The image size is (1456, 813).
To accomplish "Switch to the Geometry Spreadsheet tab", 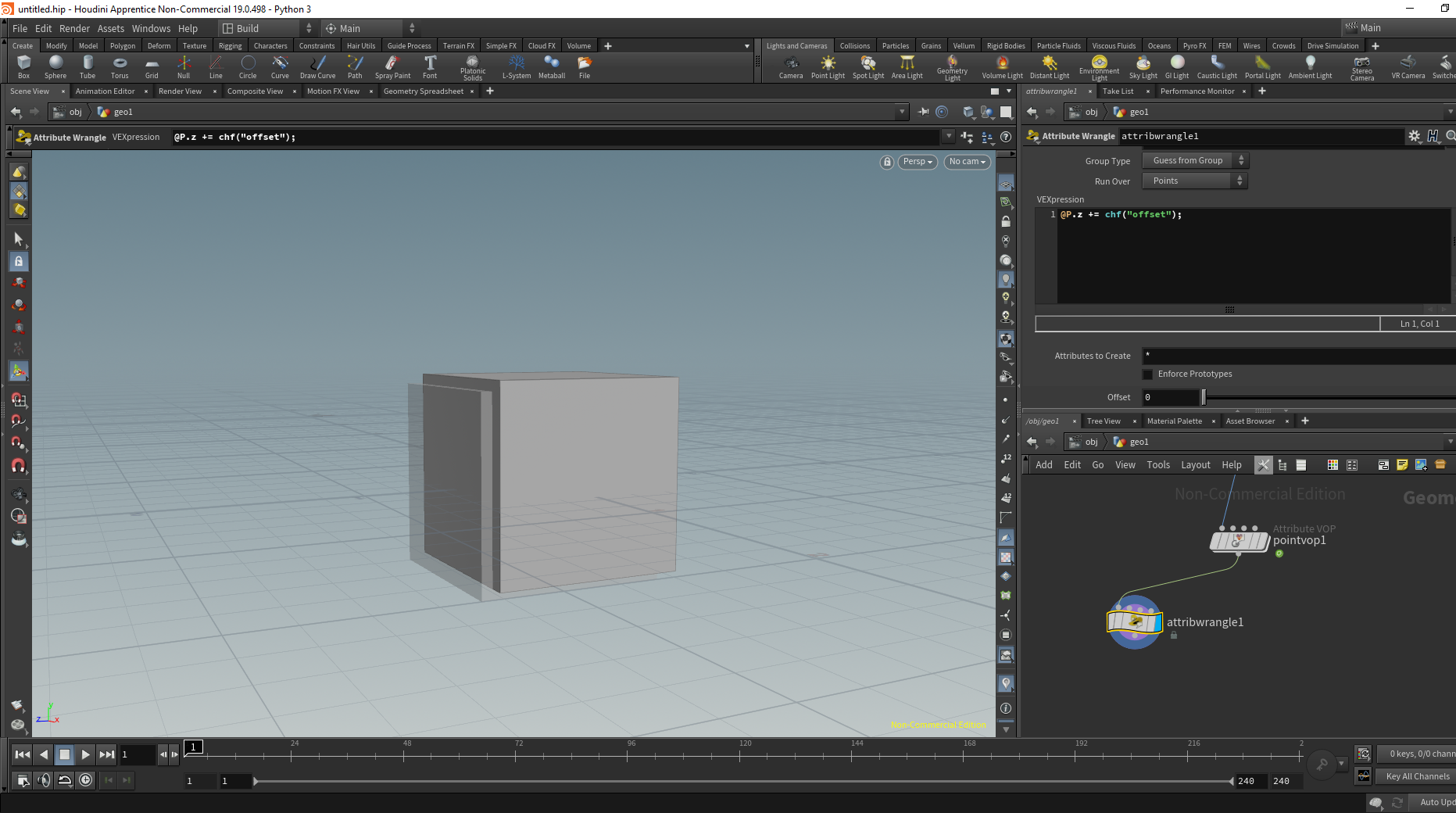I will point(423,91).
